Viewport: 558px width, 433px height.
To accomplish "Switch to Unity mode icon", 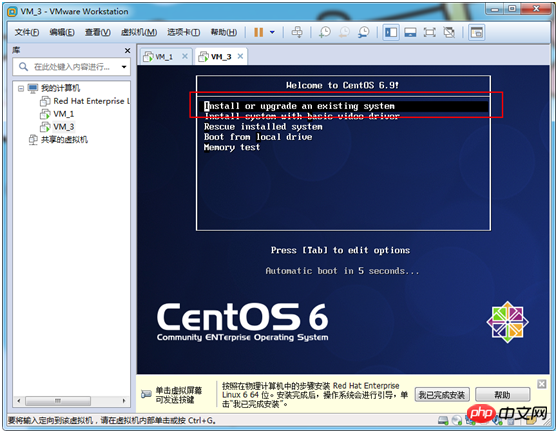I will coord(449,32).
